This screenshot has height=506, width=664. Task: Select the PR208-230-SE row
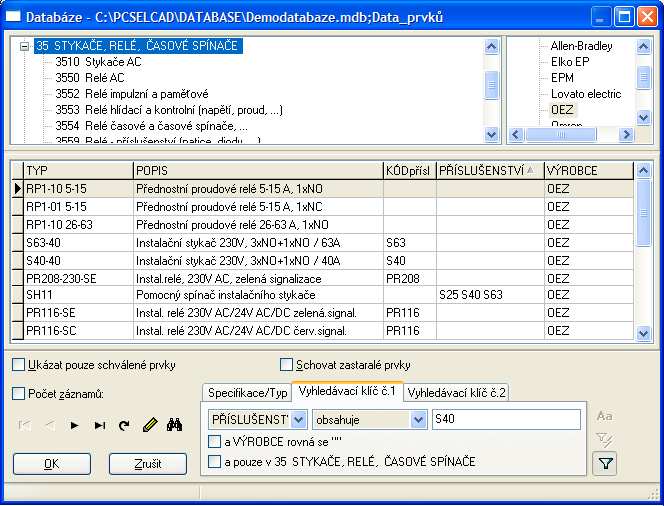[322, 279]
